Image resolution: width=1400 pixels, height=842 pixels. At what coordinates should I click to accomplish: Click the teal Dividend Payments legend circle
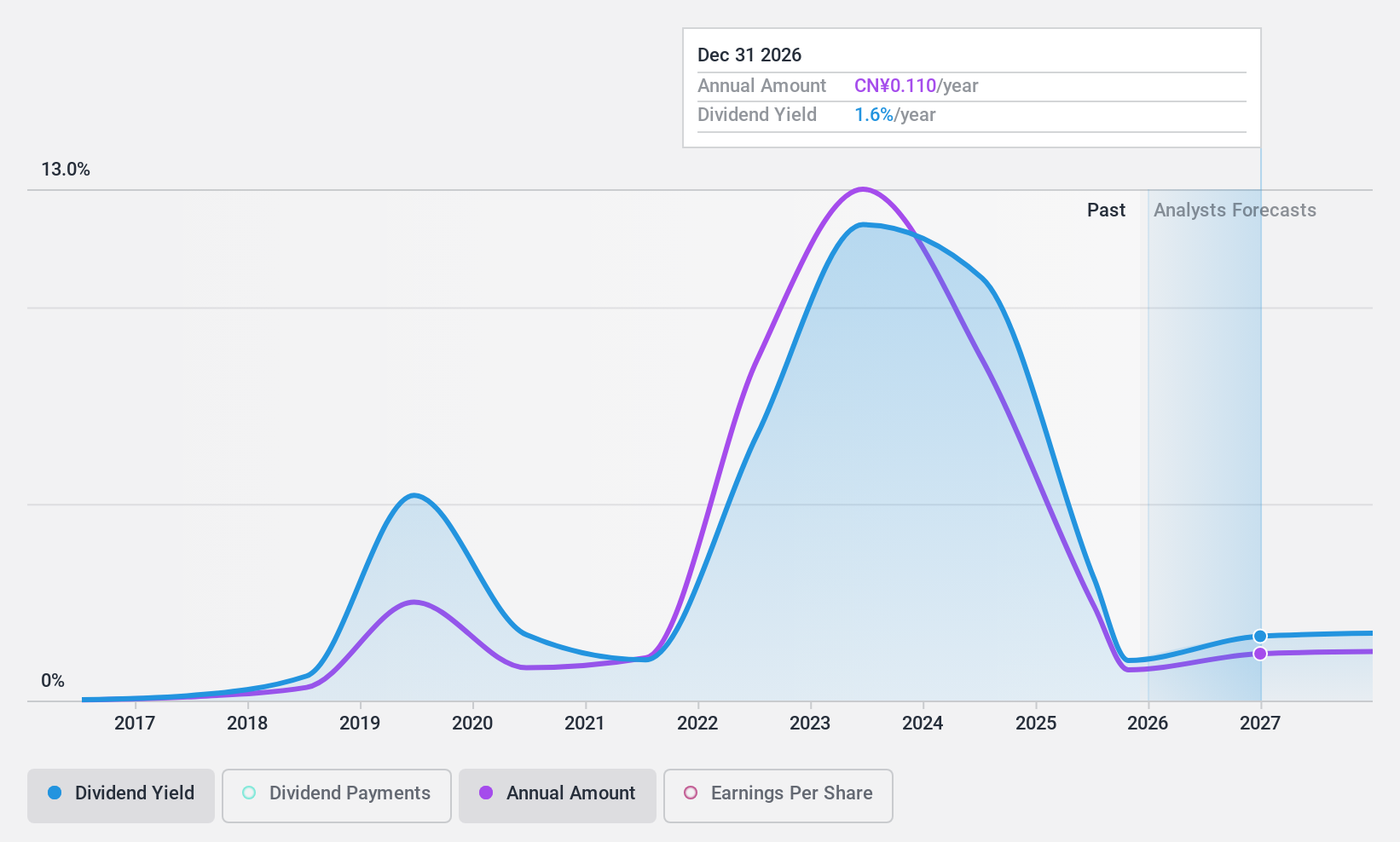247,793
